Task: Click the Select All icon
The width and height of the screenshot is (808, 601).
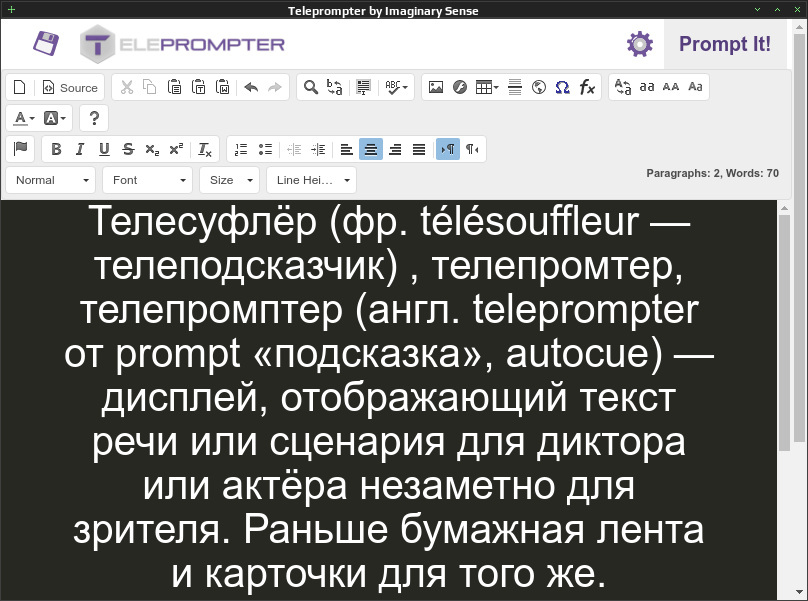Action: pos(363,87)
